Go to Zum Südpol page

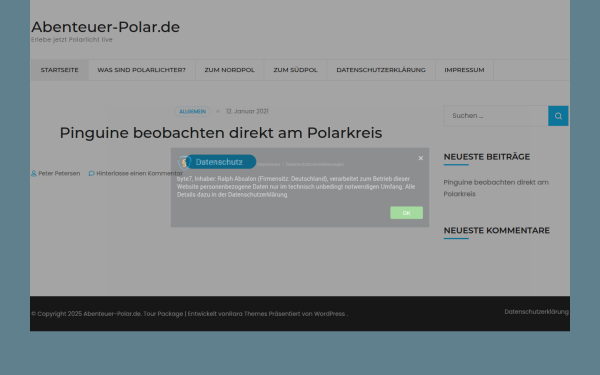[x=295, y=70]
